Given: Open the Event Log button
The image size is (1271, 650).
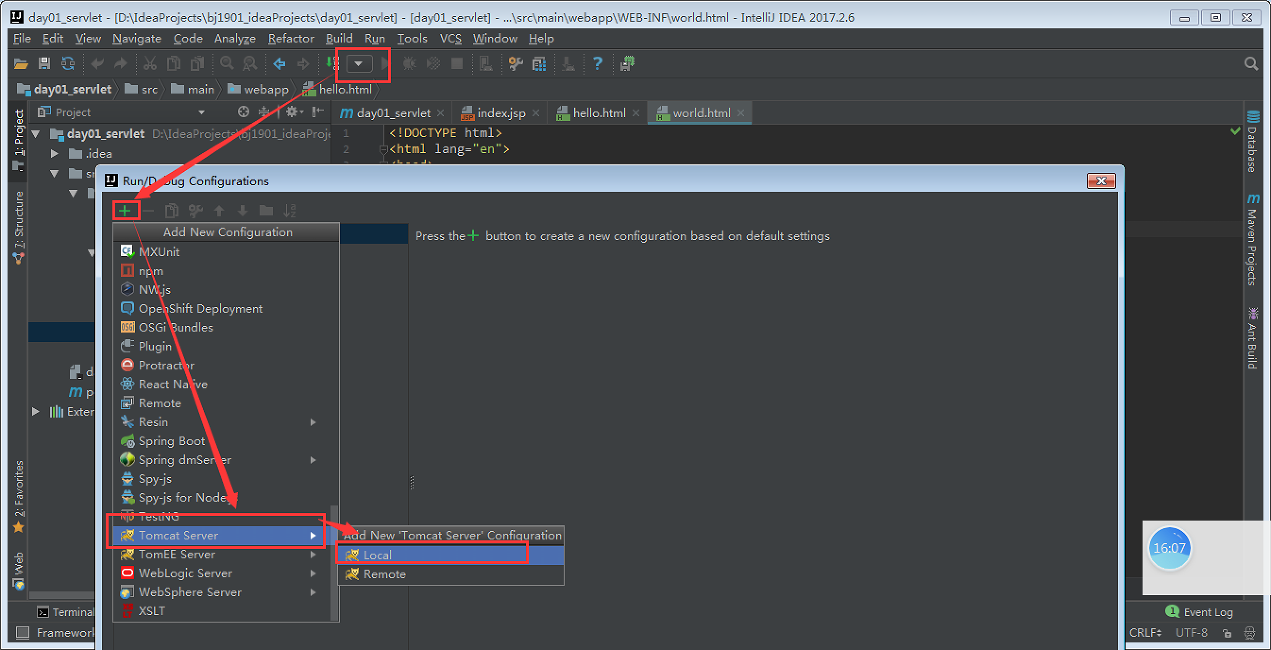Looking at the screenshot, I should click(1199, 612).
